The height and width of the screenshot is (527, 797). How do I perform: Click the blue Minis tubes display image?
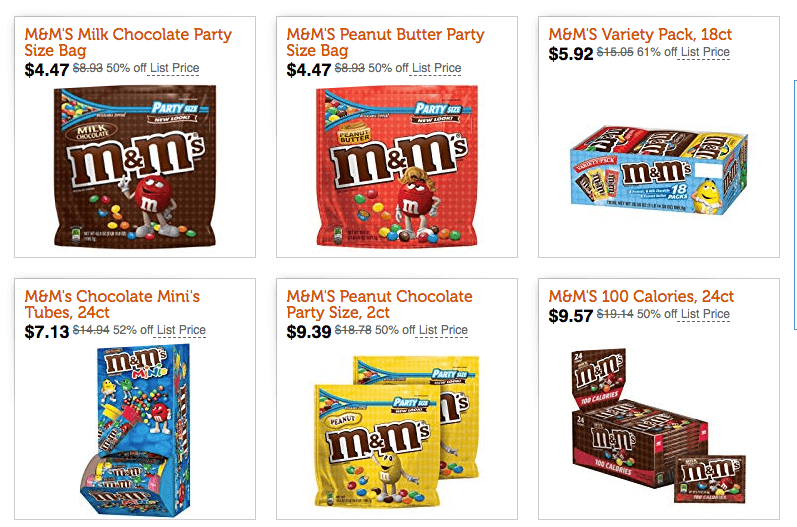coord(135,430)
